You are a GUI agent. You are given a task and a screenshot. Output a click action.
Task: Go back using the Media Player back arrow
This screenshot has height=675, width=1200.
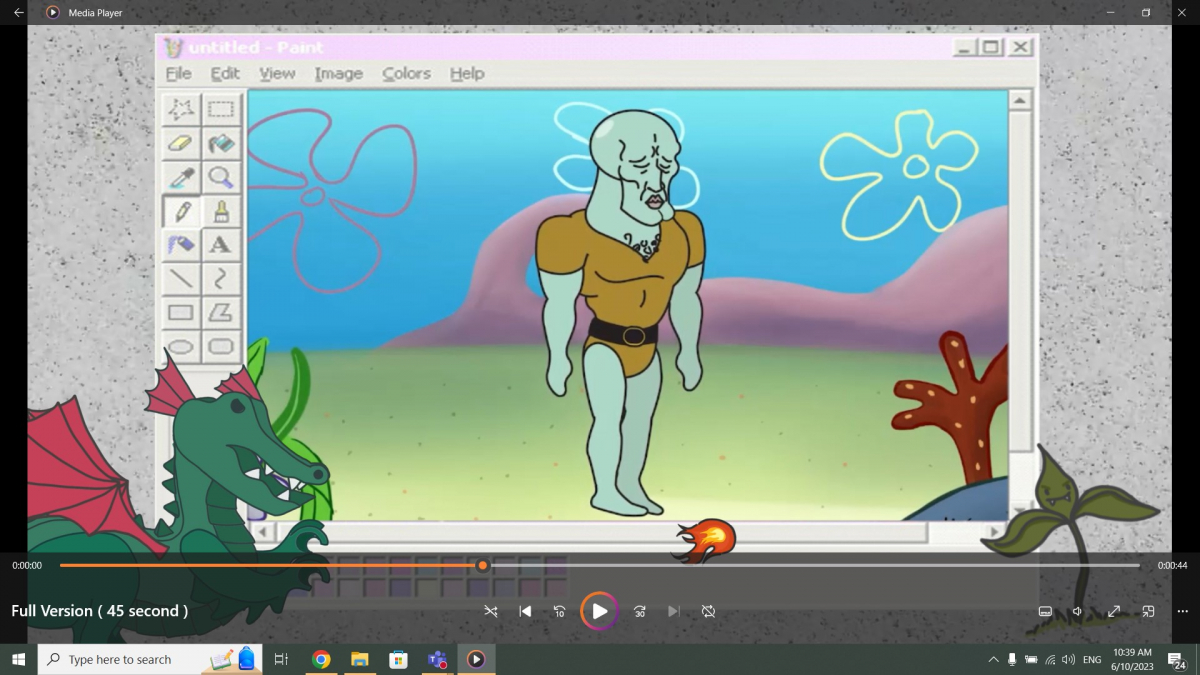18,13
